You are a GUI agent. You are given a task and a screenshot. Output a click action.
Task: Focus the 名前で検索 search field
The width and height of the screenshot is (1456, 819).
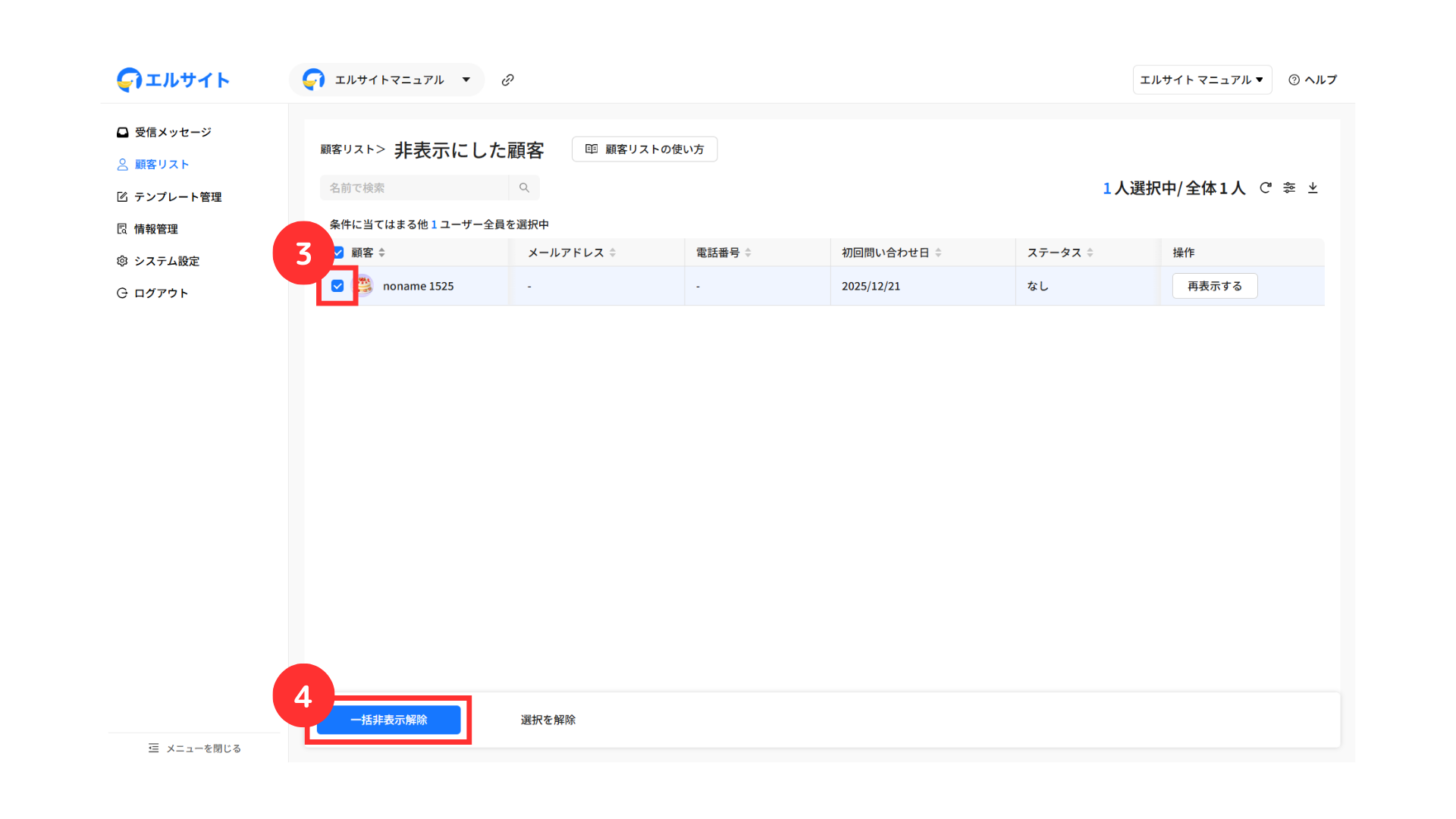pos(414,187)
